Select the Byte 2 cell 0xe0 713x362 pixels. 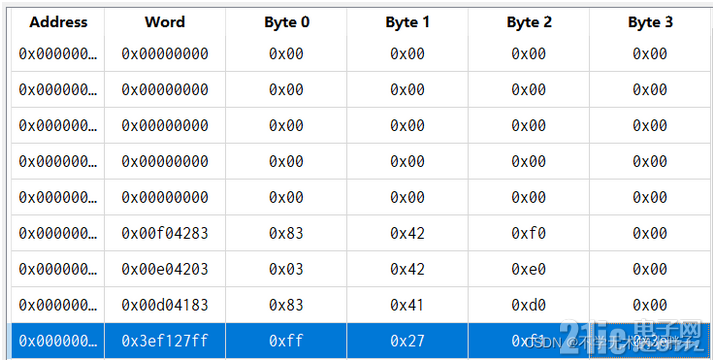(x=529, y=269)
